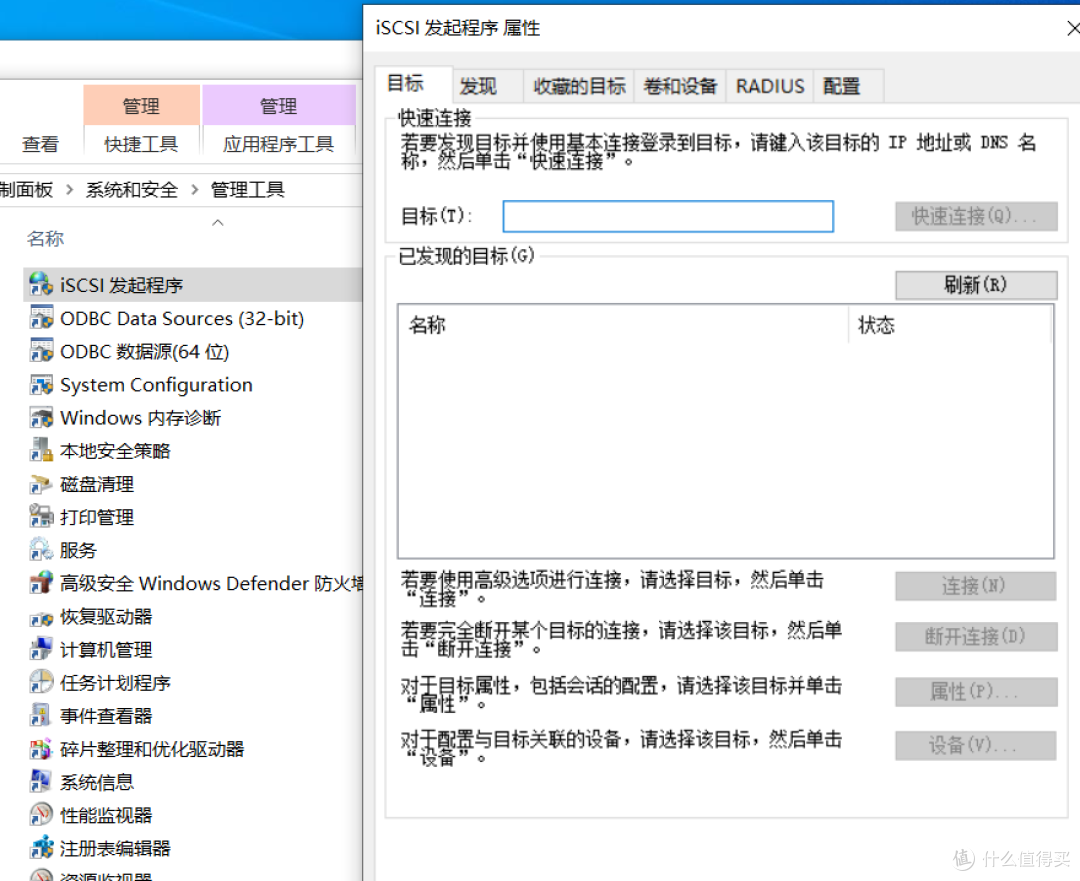Click the 事件查看器 icon

point(41,716)
